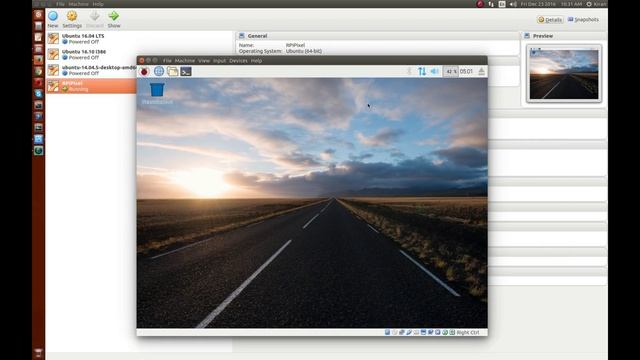This screenshot has width=640, height=360.
Task: Open Machine menu of the VM window
Action: (x=185, y=60)
